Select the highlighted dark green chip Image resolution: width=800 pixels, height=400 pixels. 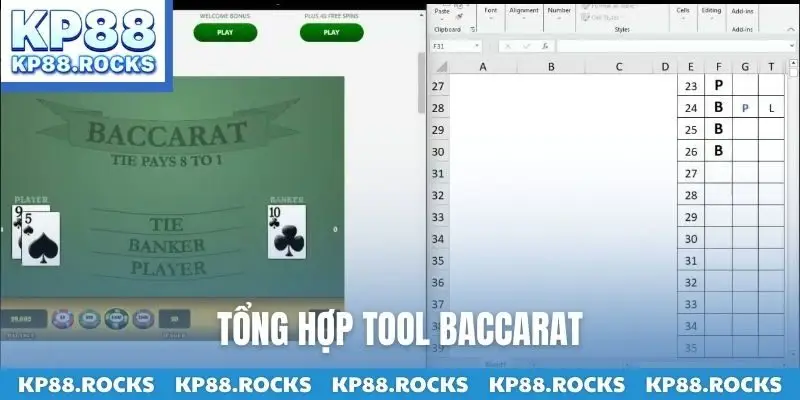point(116,319)
